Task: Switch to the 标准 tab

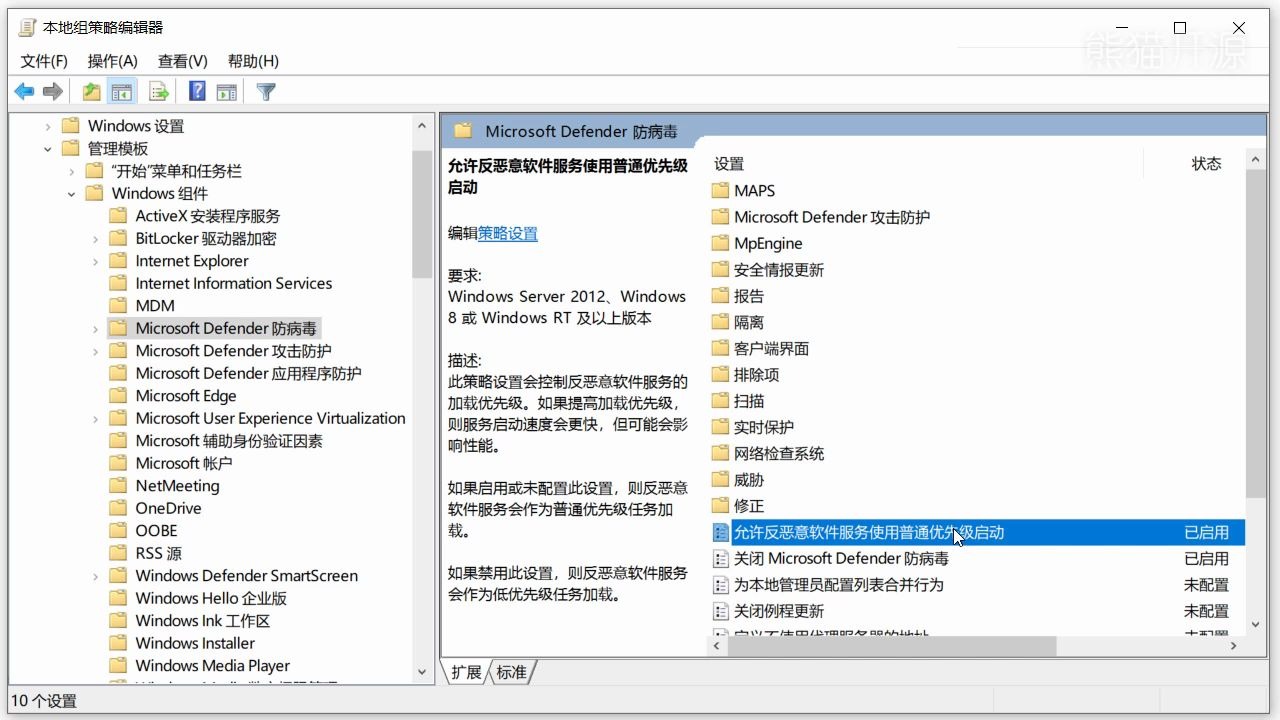Action: pos(511,672)
